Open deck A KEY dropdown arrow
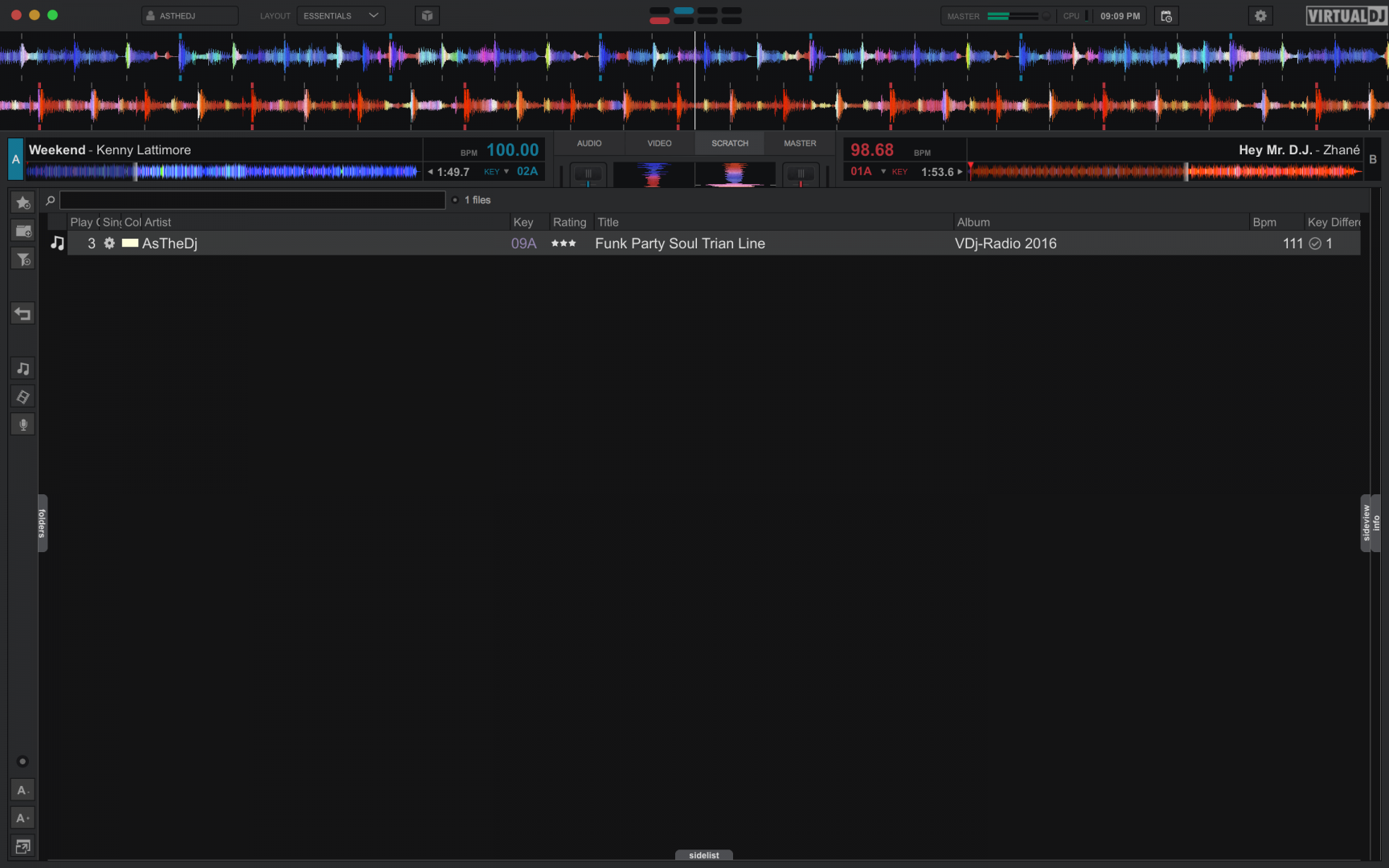The height and width of the screenshot is (868, 1389). (506, 171)
